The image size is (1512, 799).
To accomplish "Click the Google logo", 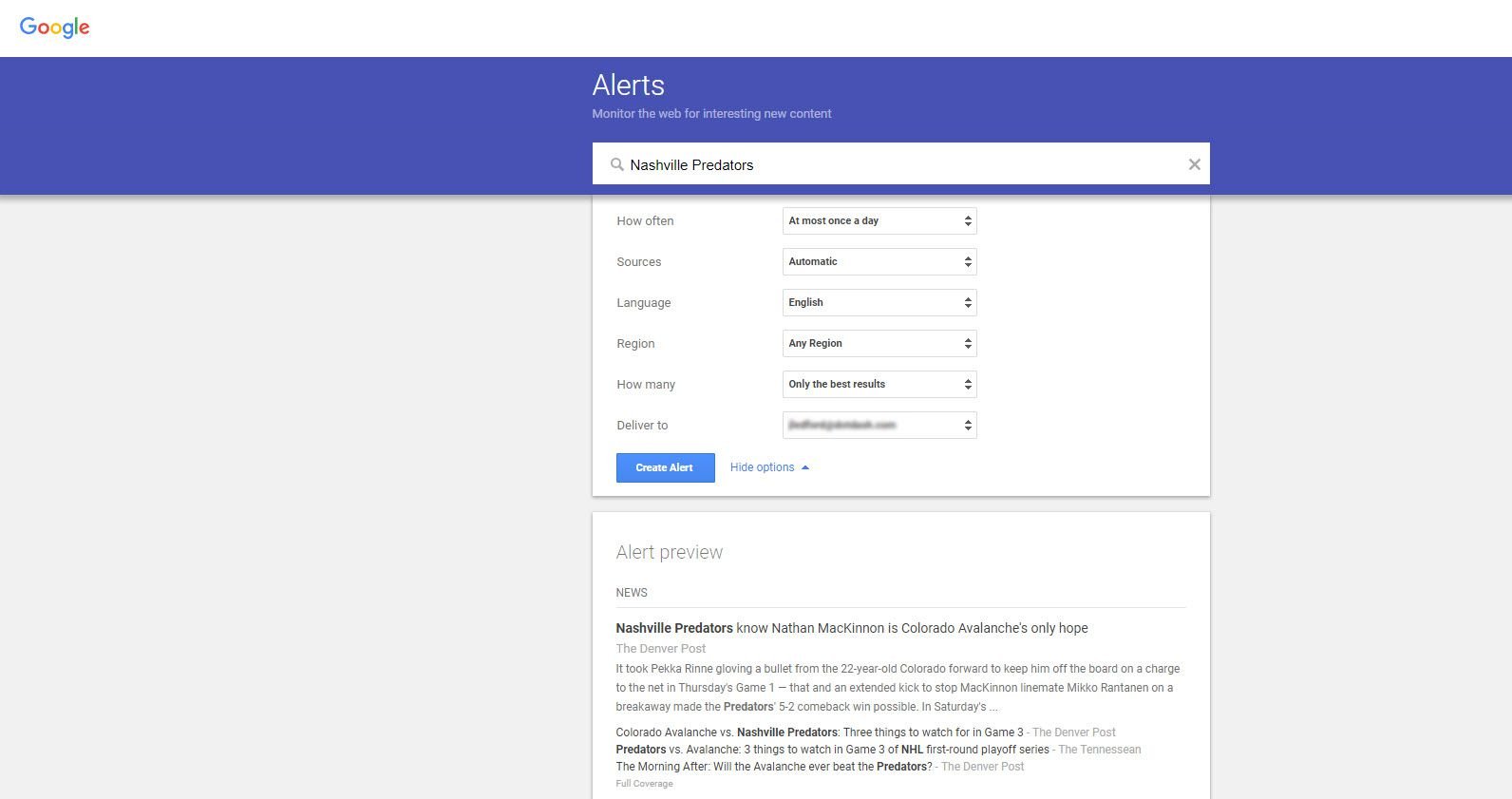I will pyautogui.click(x=55, y=28).
